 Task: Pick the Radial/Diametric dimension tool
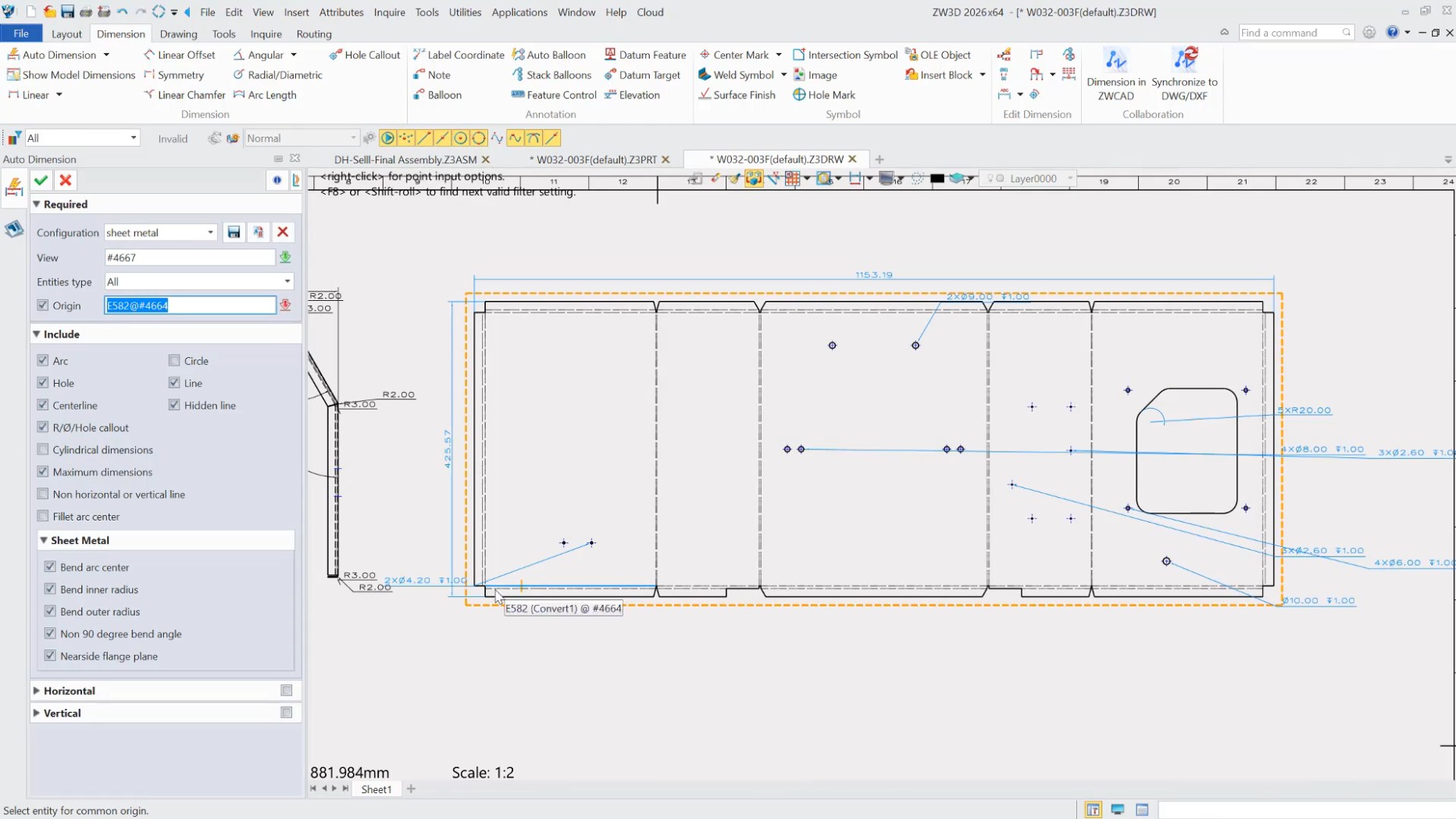277,75
